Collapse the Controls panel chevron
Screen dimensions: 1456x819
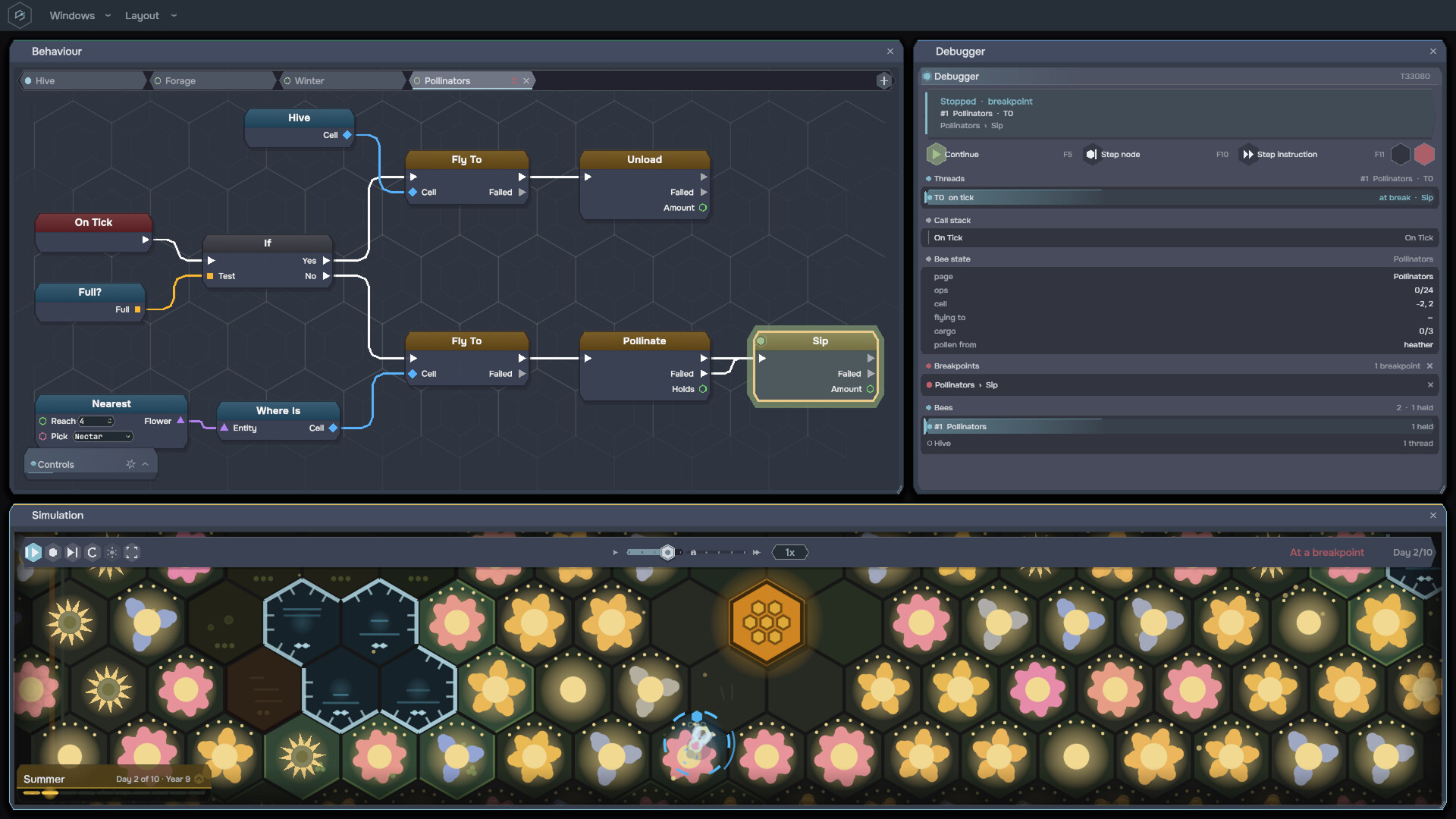click(x=145, y=464)
